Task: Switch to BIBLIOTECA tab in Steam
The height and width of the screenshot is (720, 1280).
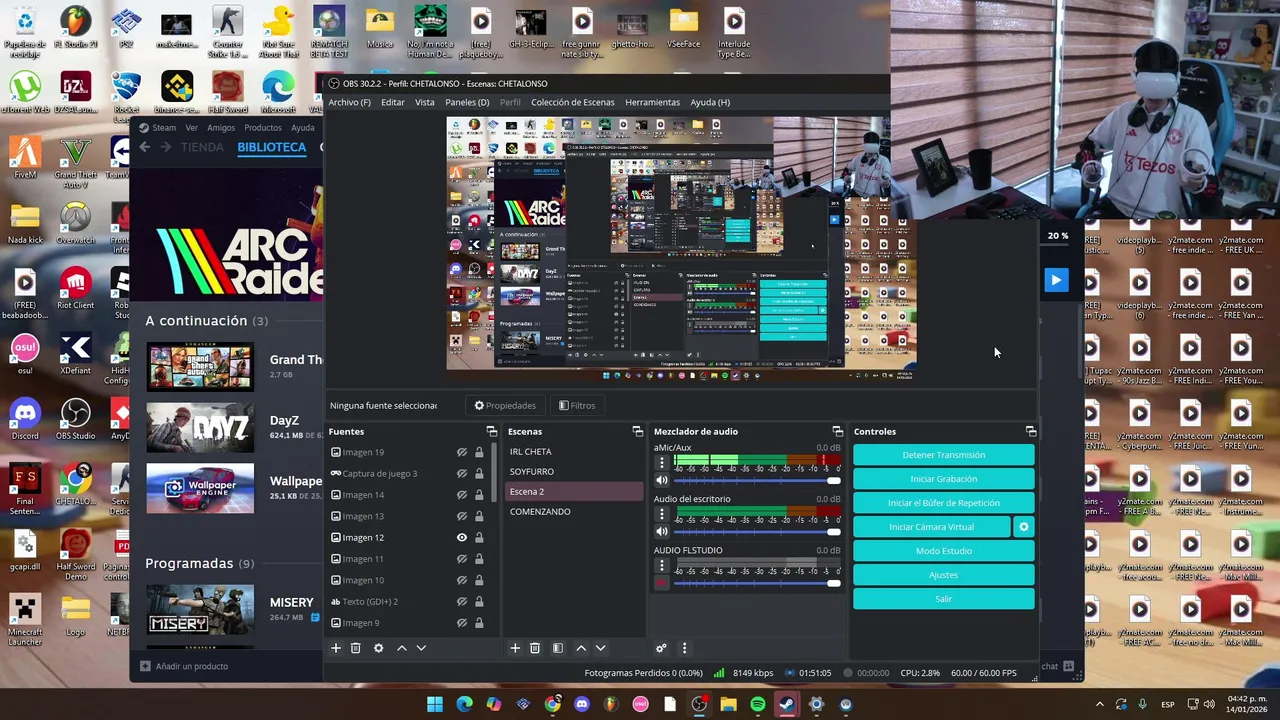Action: tap(271, 147)
